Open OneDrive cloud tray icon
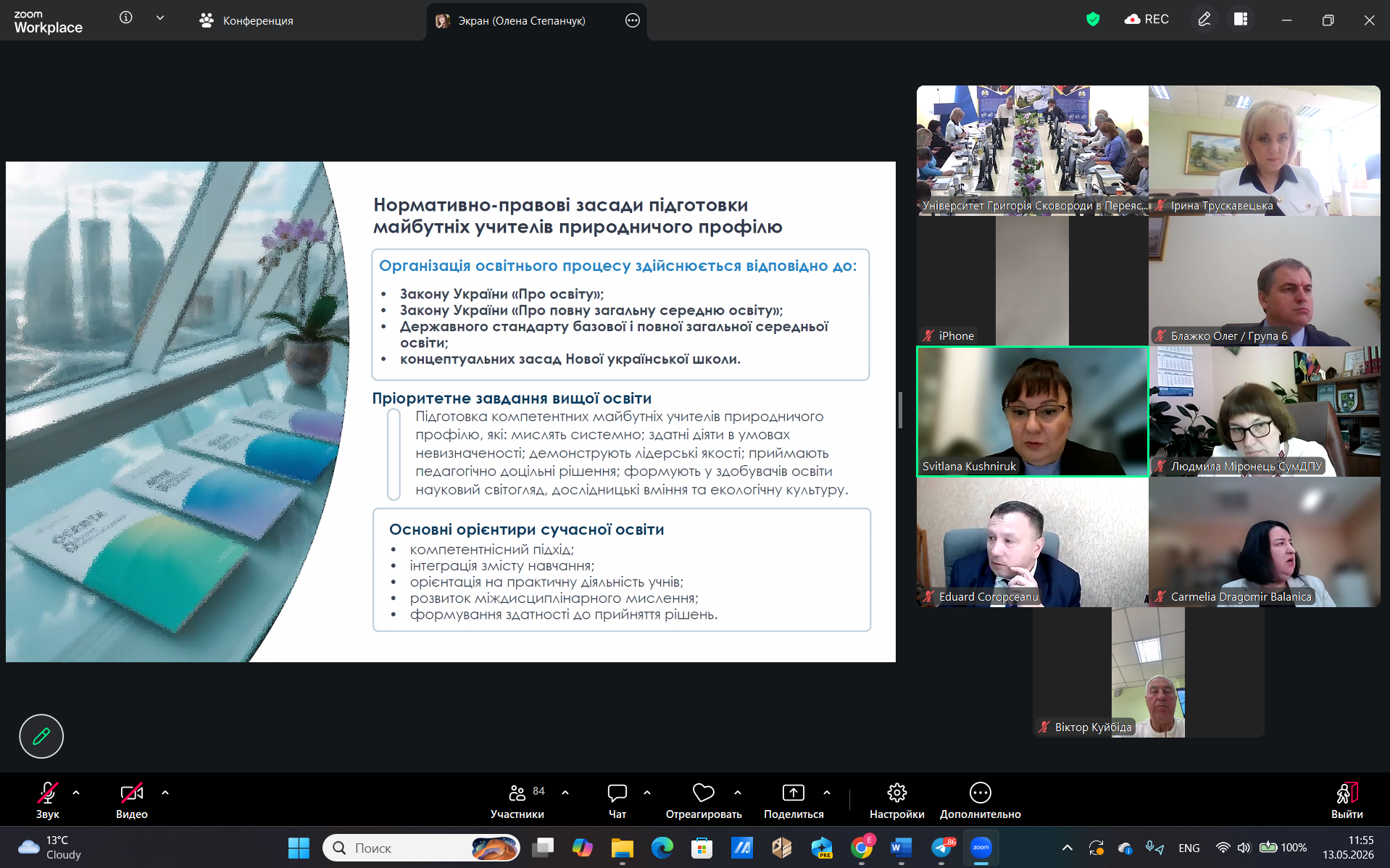 pos(1125,848)
